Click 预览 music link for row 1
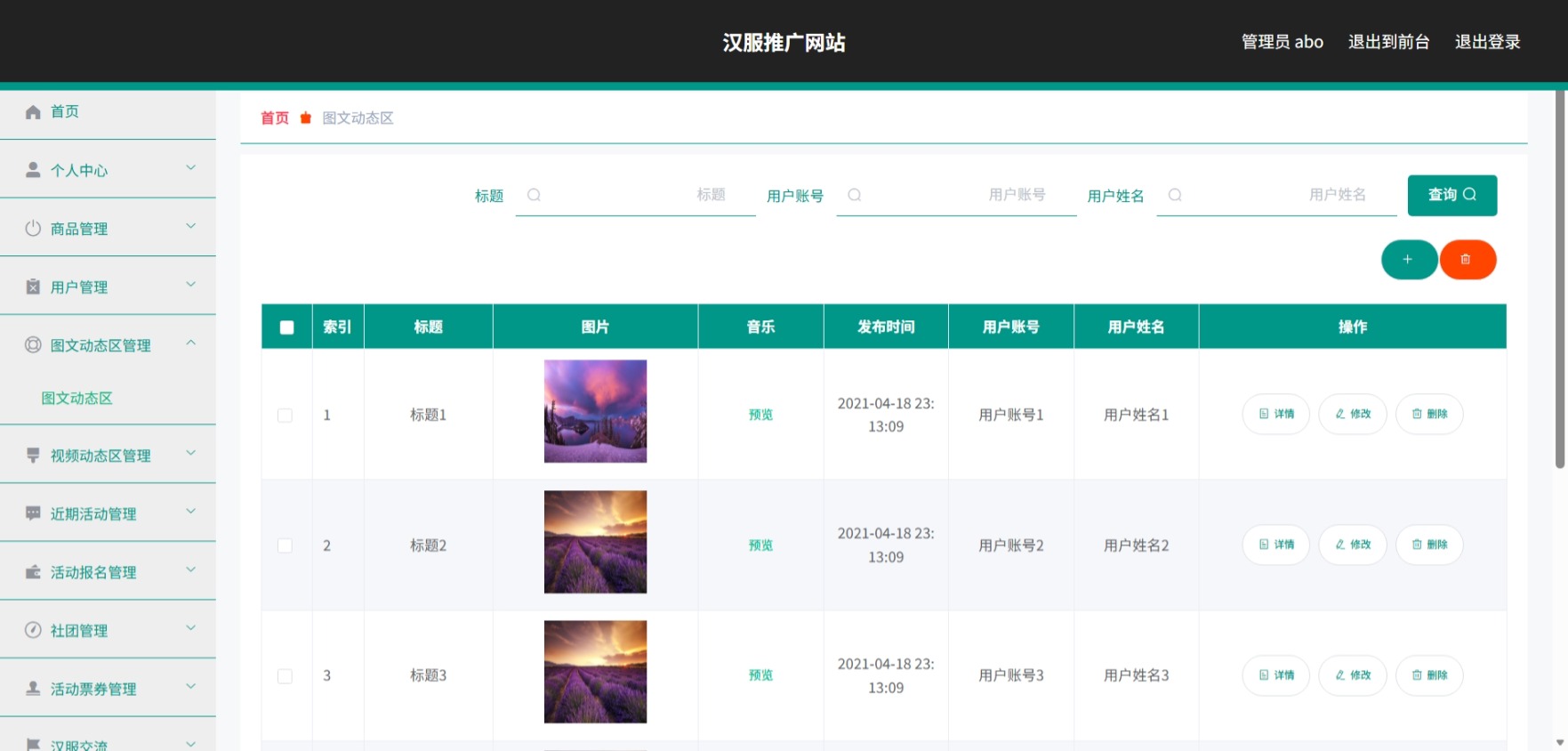 tap(760, 415)
